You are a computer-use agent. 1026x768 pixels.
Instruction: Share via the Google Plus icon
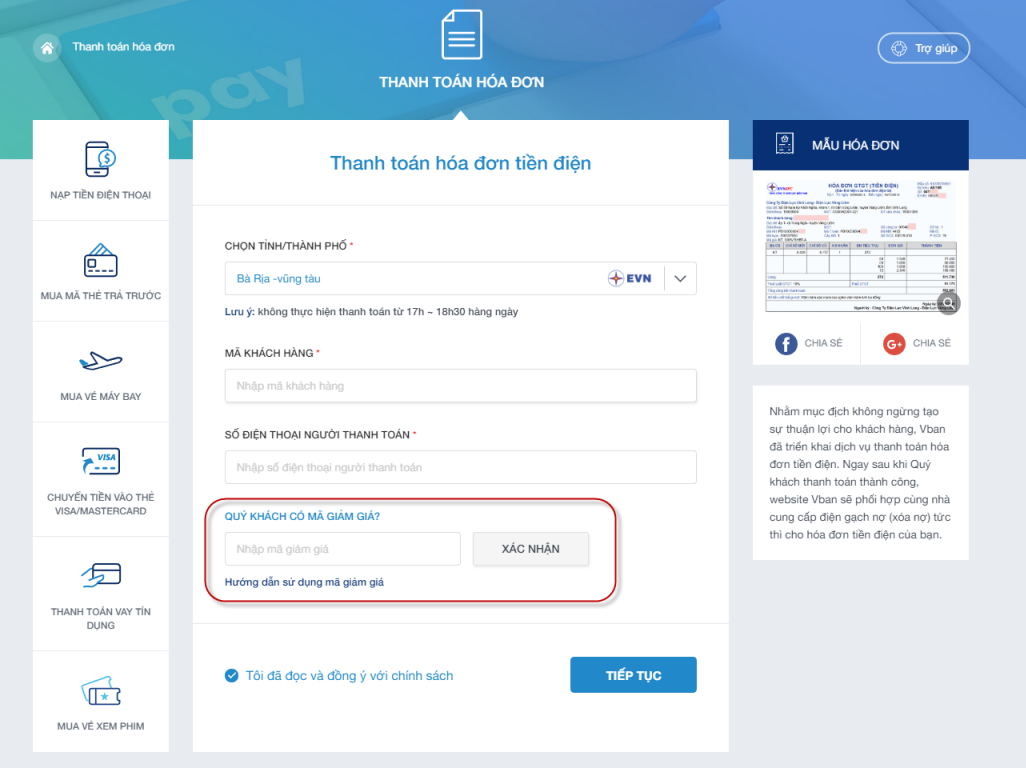[894, 344]
